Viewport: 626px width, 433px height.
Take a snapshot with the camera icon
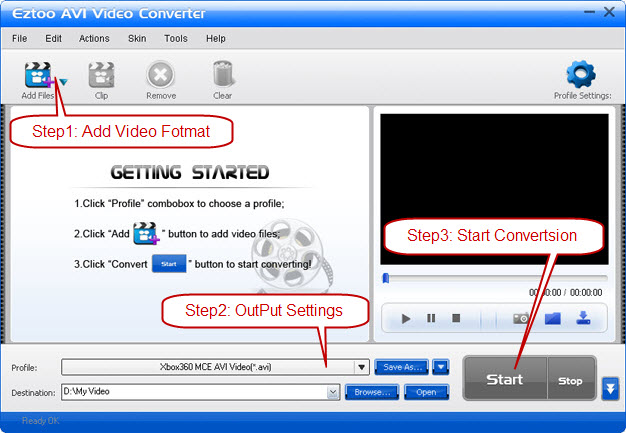click(x=521, y=318)
